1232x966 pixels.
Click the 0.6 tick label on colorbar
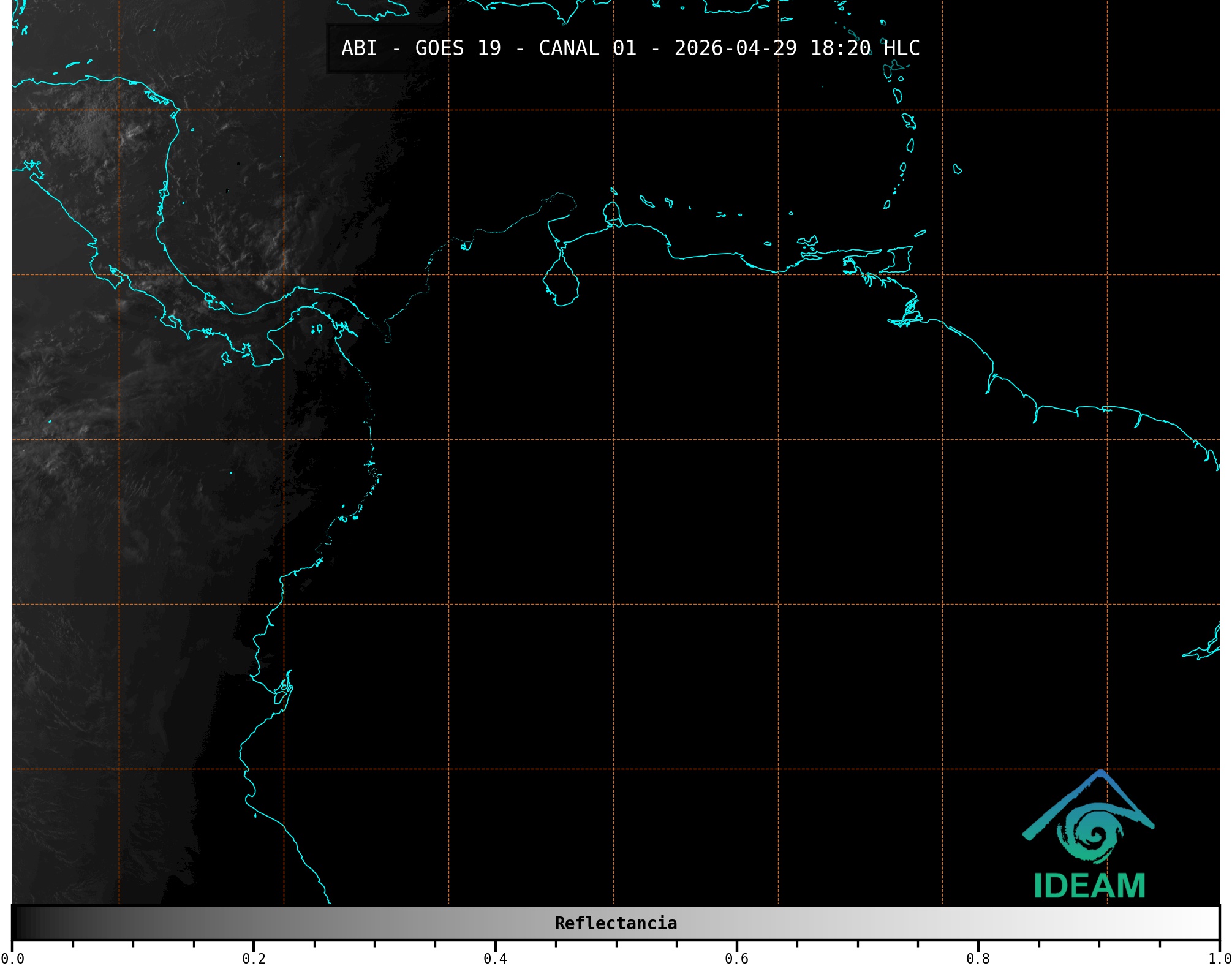(736, 958)
